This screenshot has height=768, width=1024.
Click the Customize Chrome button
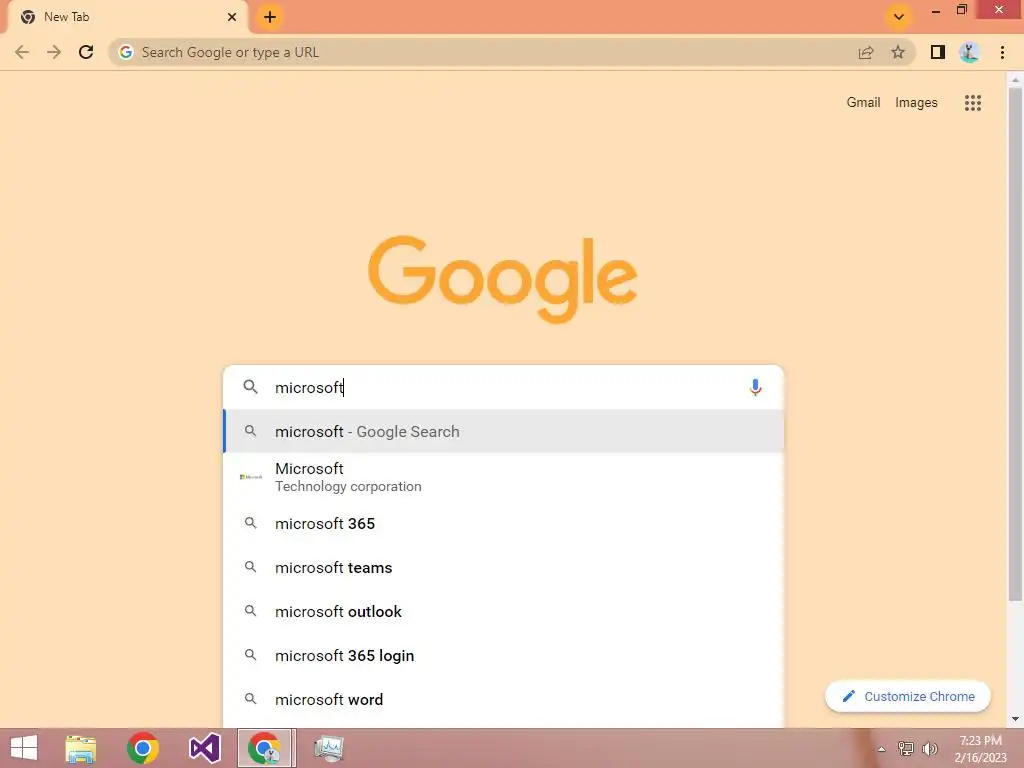coord(908,696)
